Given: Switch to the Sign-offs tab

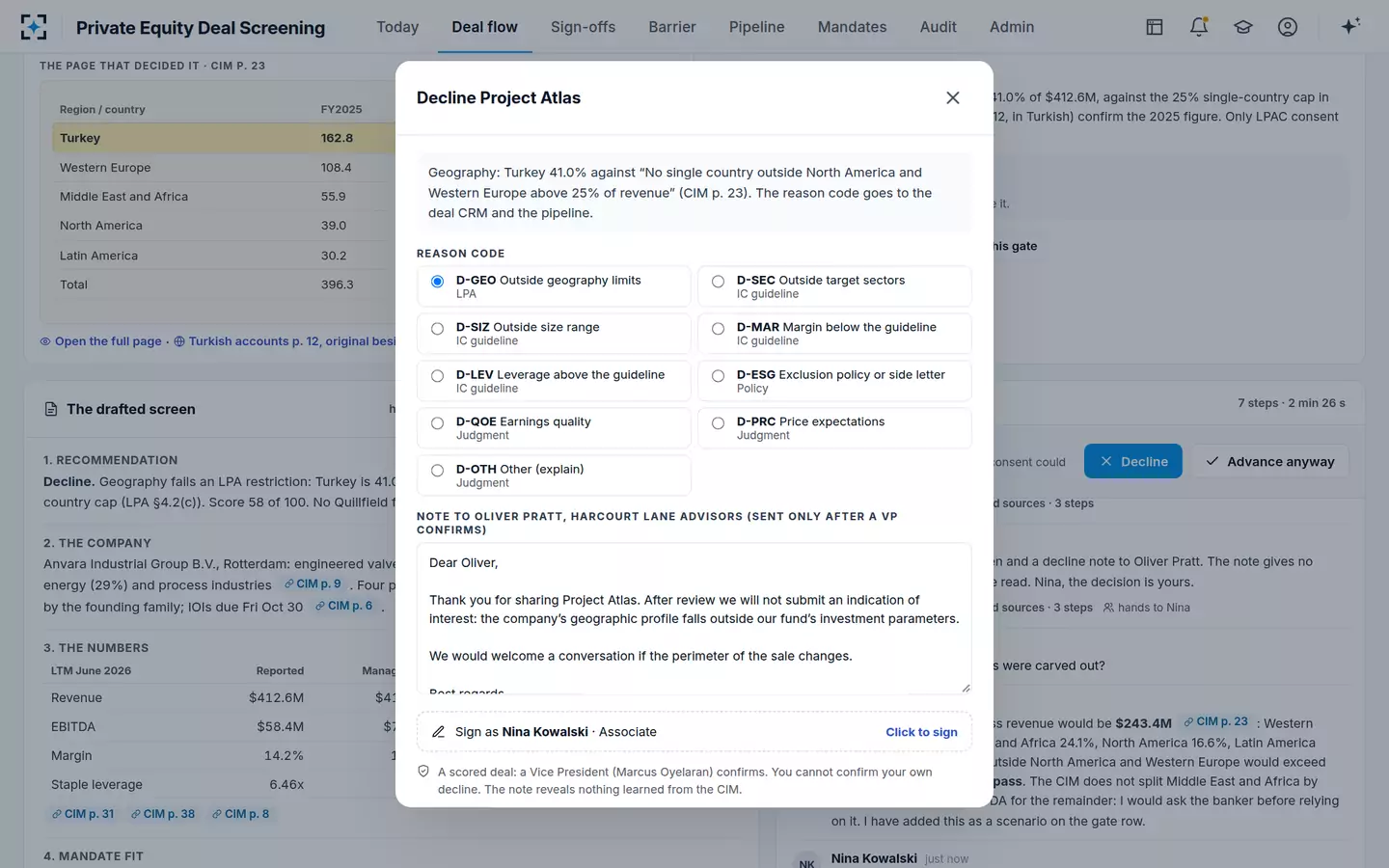Looking at the screenshot, I should point(583,27).
